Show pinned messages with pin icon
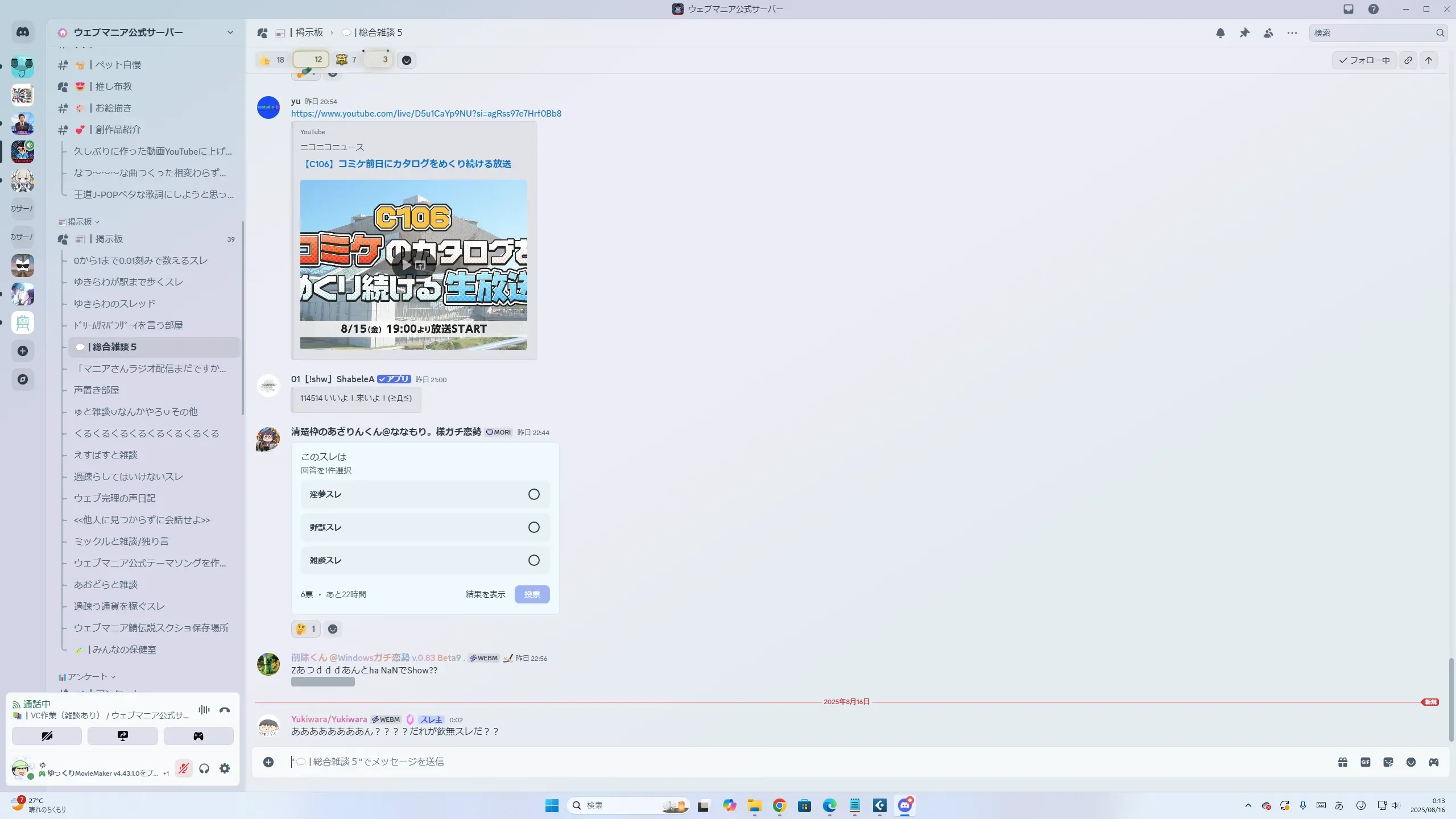The image size is (1456, 819). tap(1244, 33)
